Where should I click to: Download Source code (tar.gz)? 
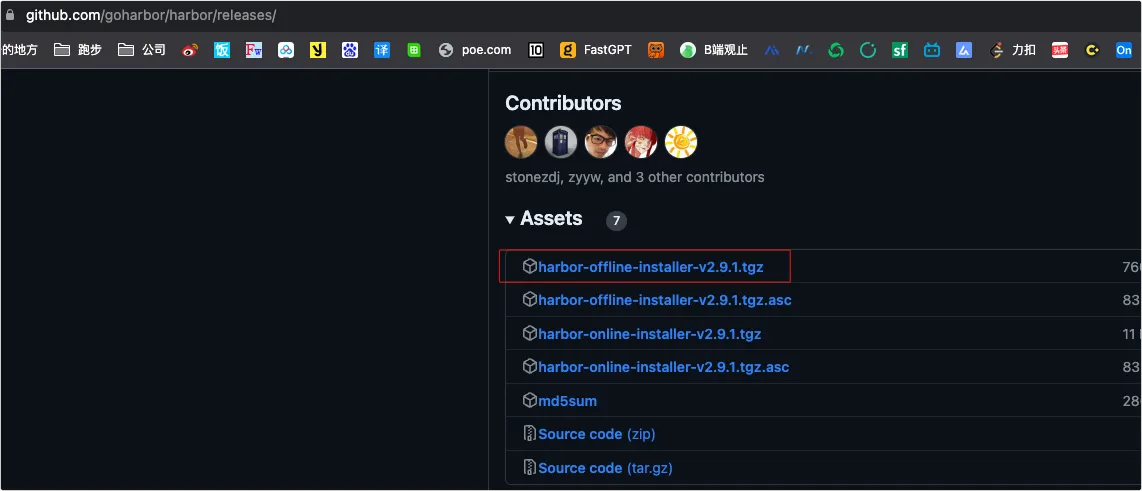(605, 468)
